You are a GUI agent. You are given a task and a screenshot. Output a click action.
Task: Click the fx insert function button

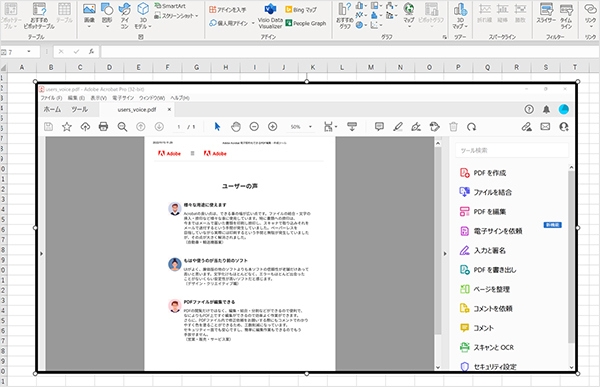tap(91, 51)
